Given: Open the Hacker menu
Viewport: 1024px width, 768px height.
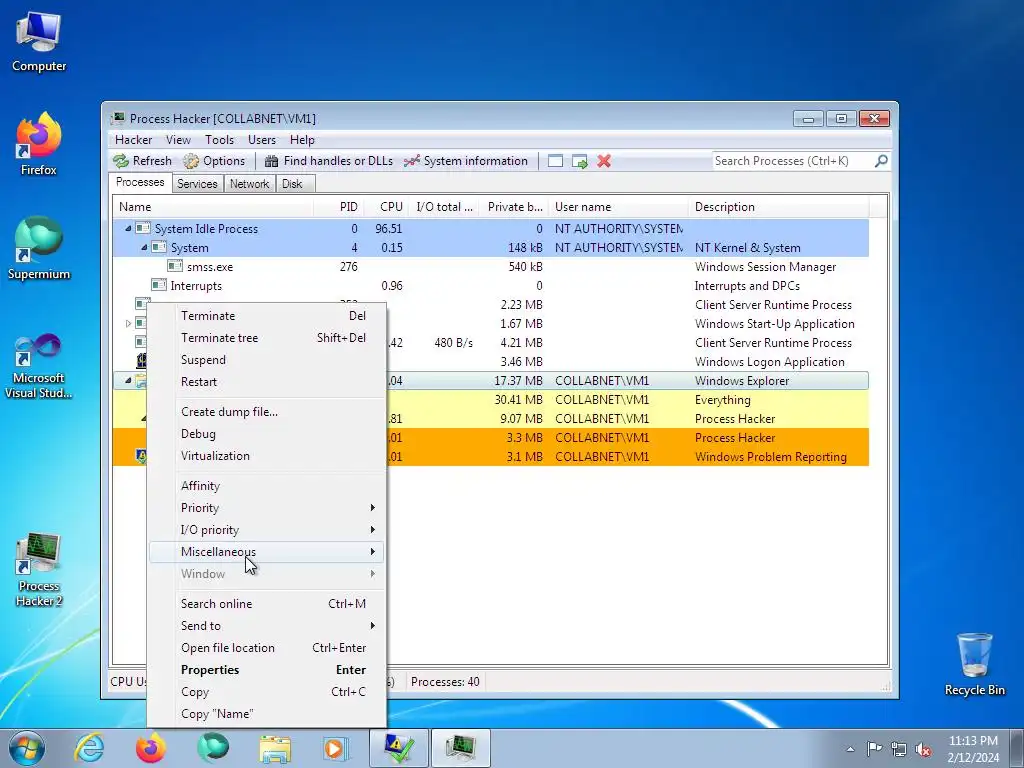Looking at the screenshot, I should point(133,140).
